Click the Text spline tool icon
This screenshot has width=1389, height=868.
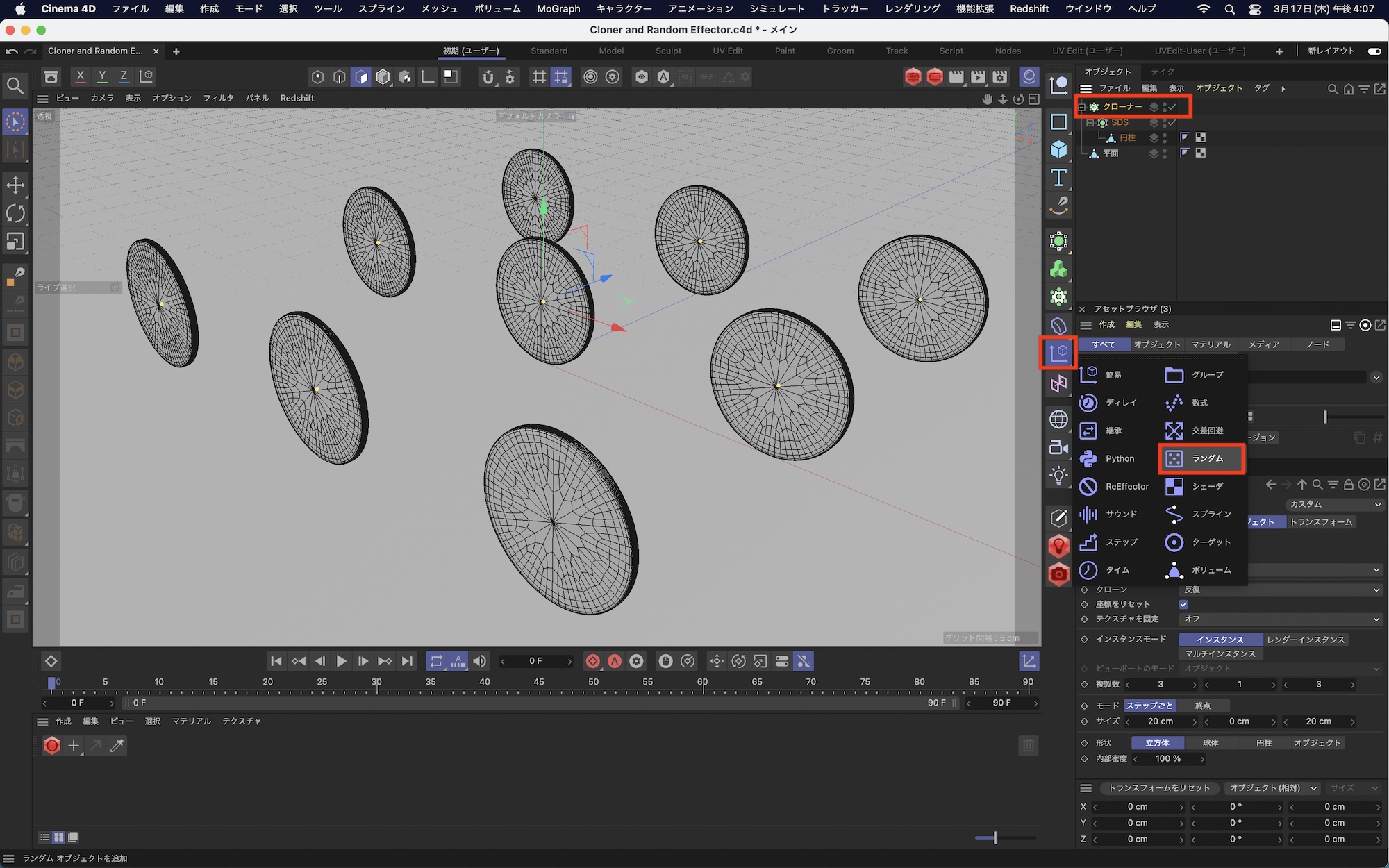tap(1058, 178)
